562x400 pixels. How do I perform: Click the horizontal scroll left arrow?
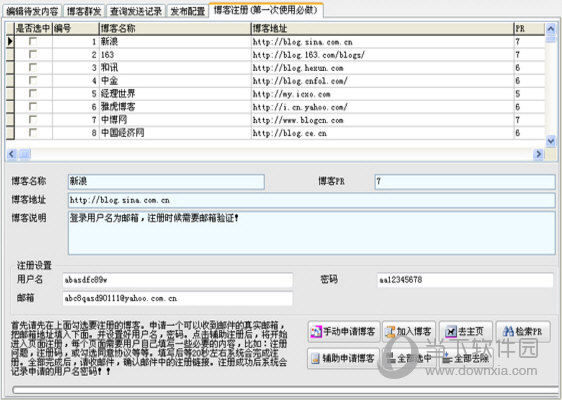(11, 154)
